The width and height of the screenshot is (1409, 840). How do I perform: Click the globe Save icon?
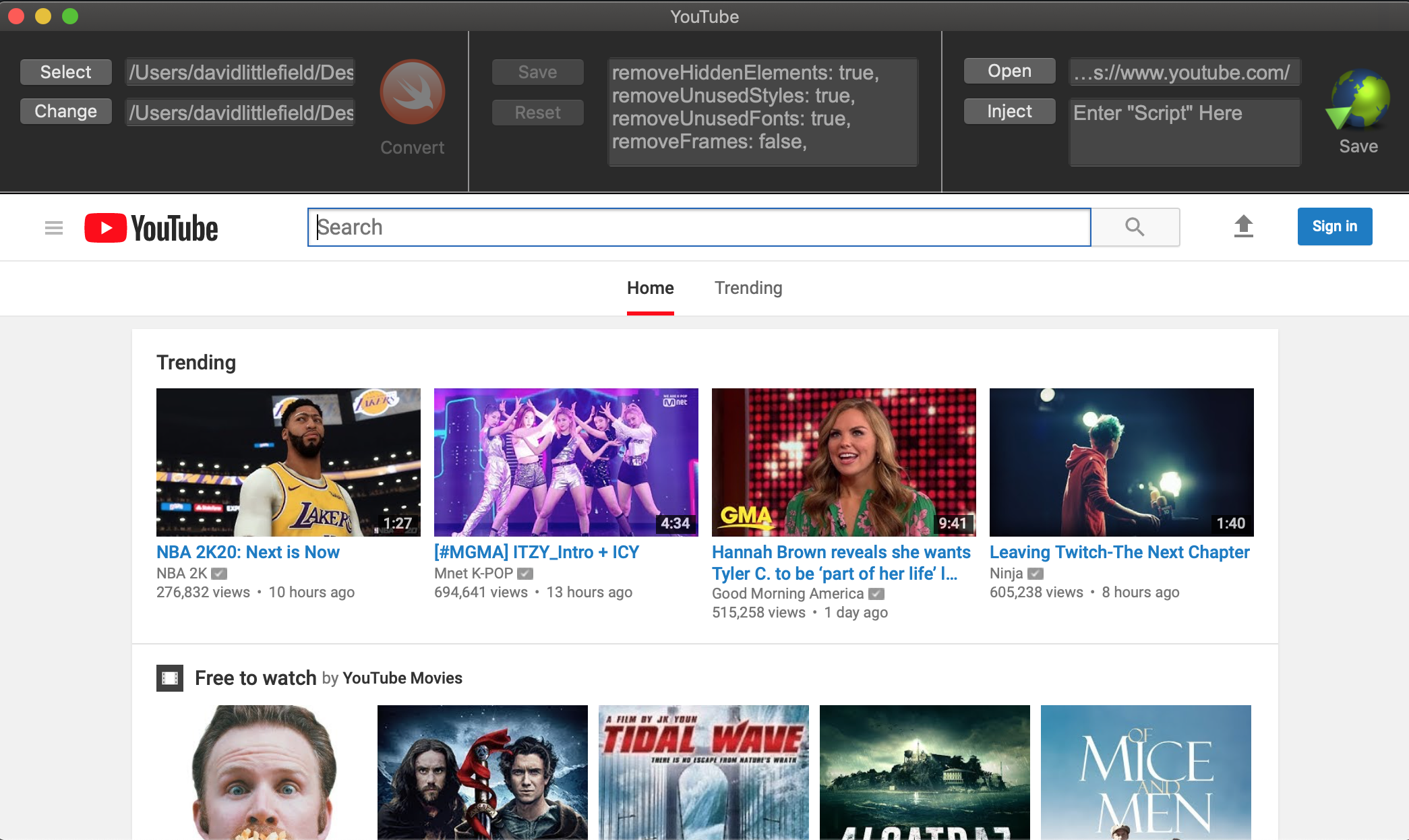pyautogui.click(x=1358, y=98)
